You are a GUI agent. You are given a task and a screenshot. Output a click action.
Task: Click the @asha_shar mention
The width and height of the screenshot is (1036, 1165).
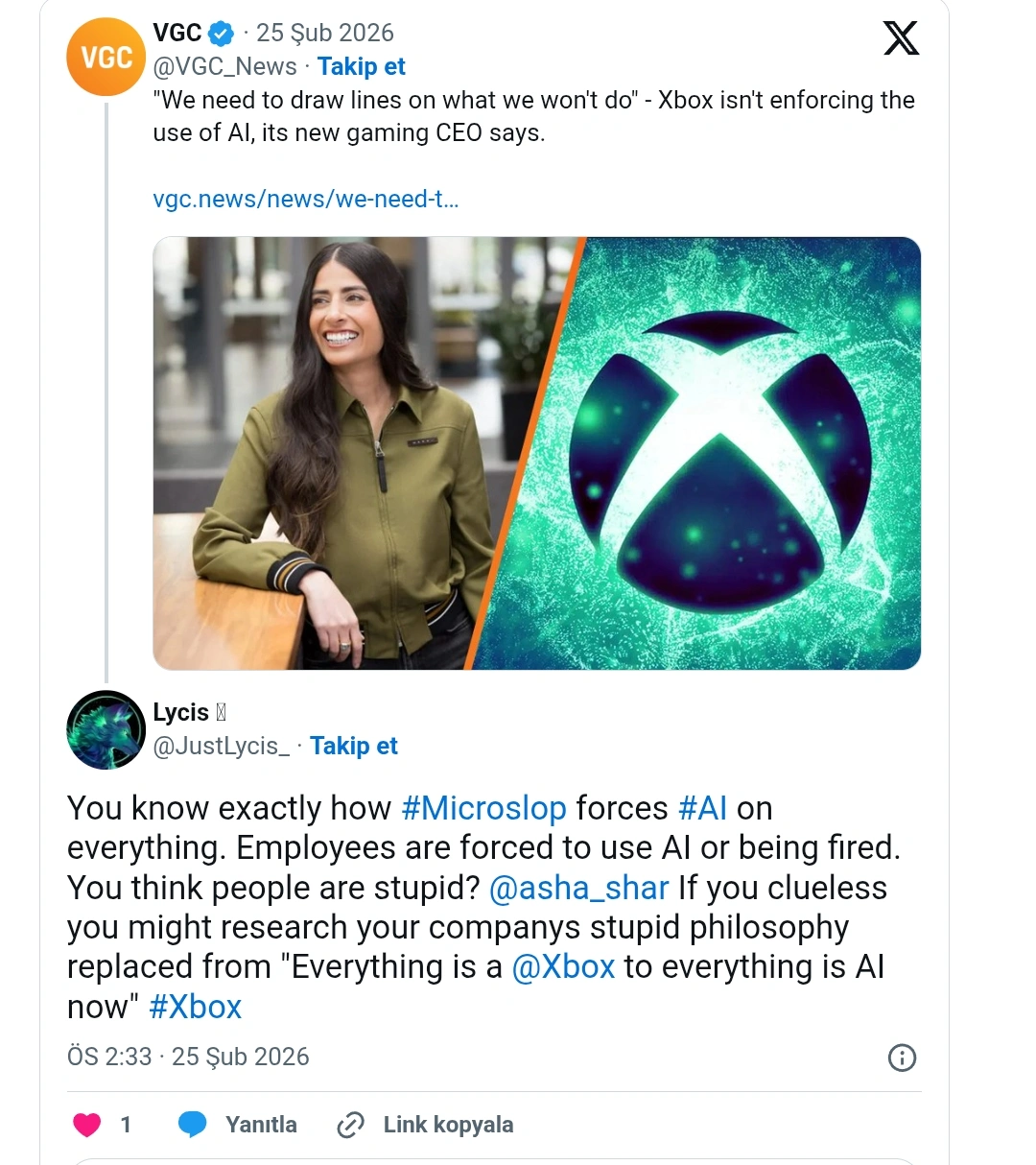pos(578,888)
